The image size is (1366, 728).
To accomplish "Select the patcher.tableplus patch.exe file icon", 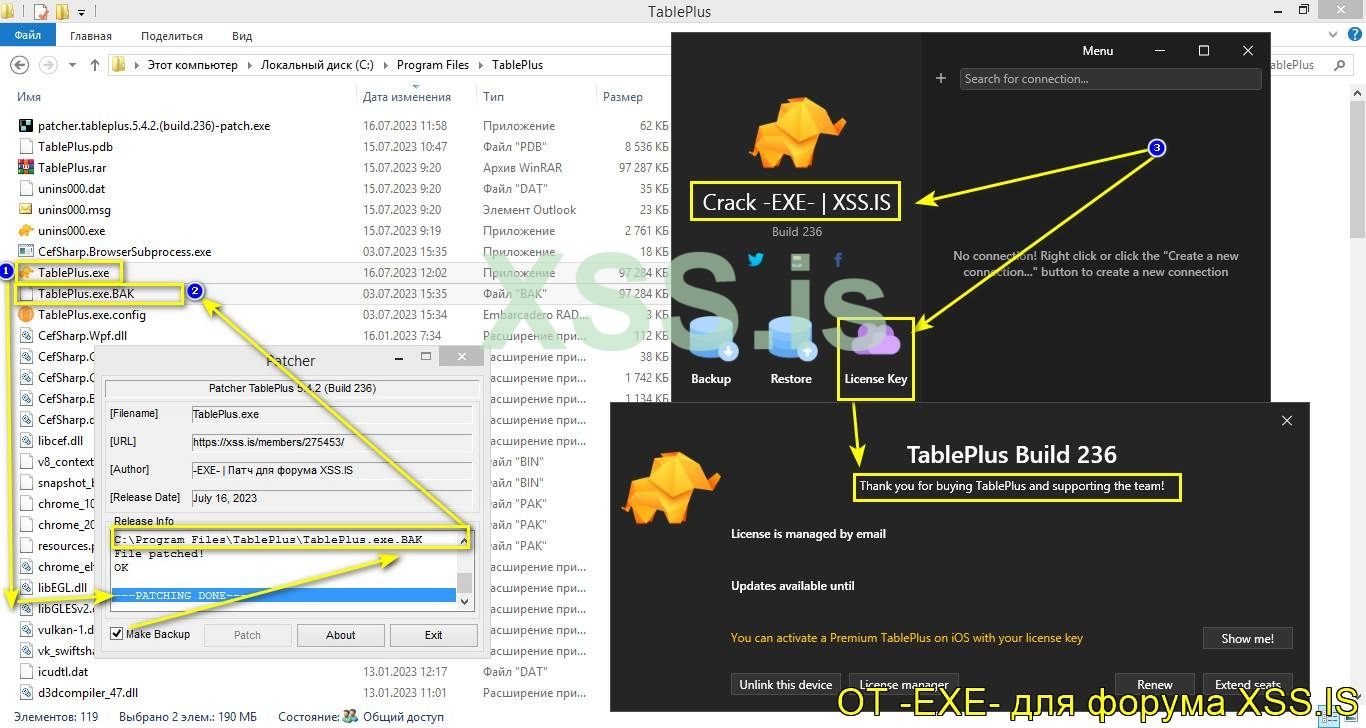I will click(26, 126).
